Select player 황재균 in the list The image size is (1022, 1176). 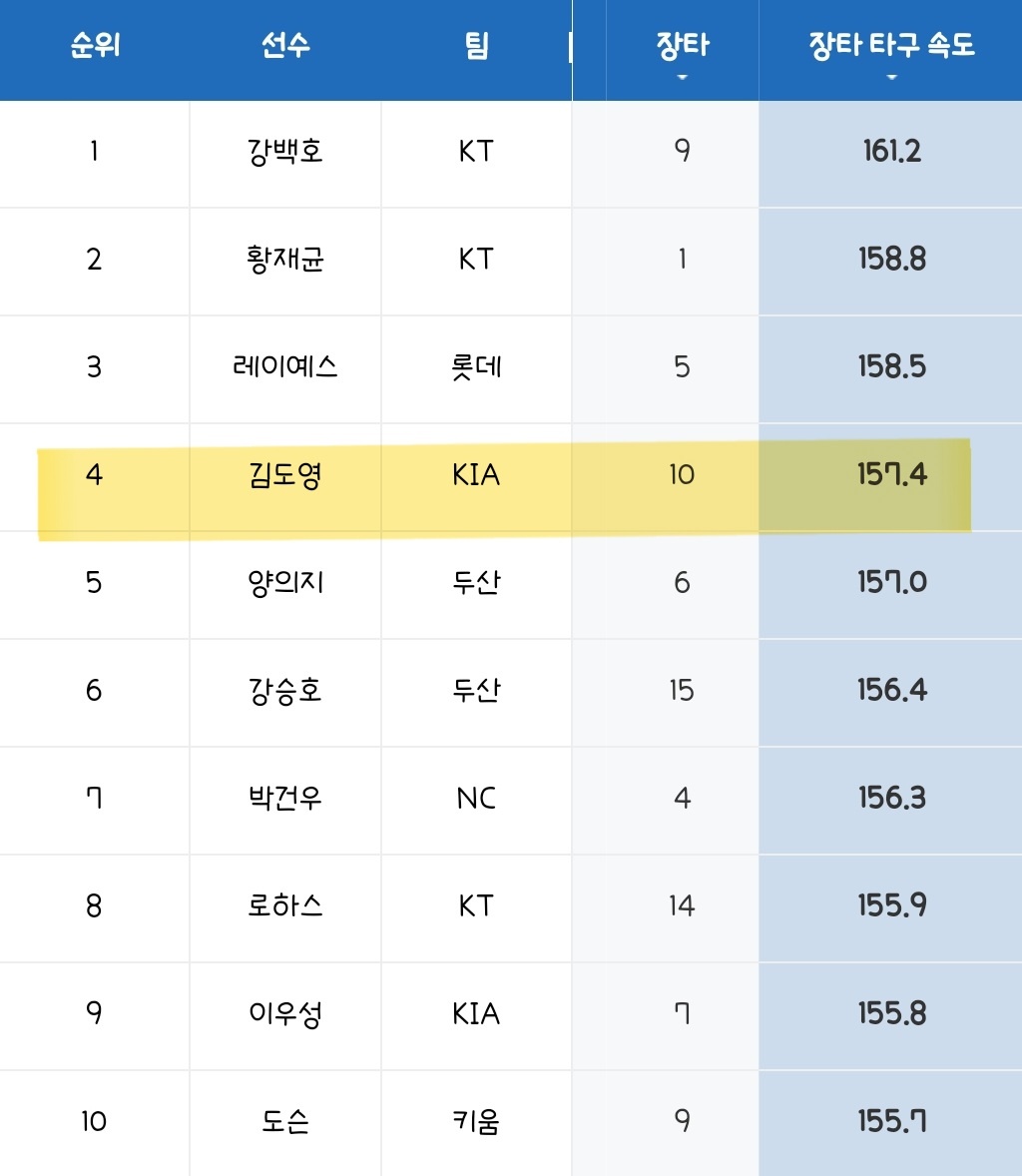pos(285,260)
